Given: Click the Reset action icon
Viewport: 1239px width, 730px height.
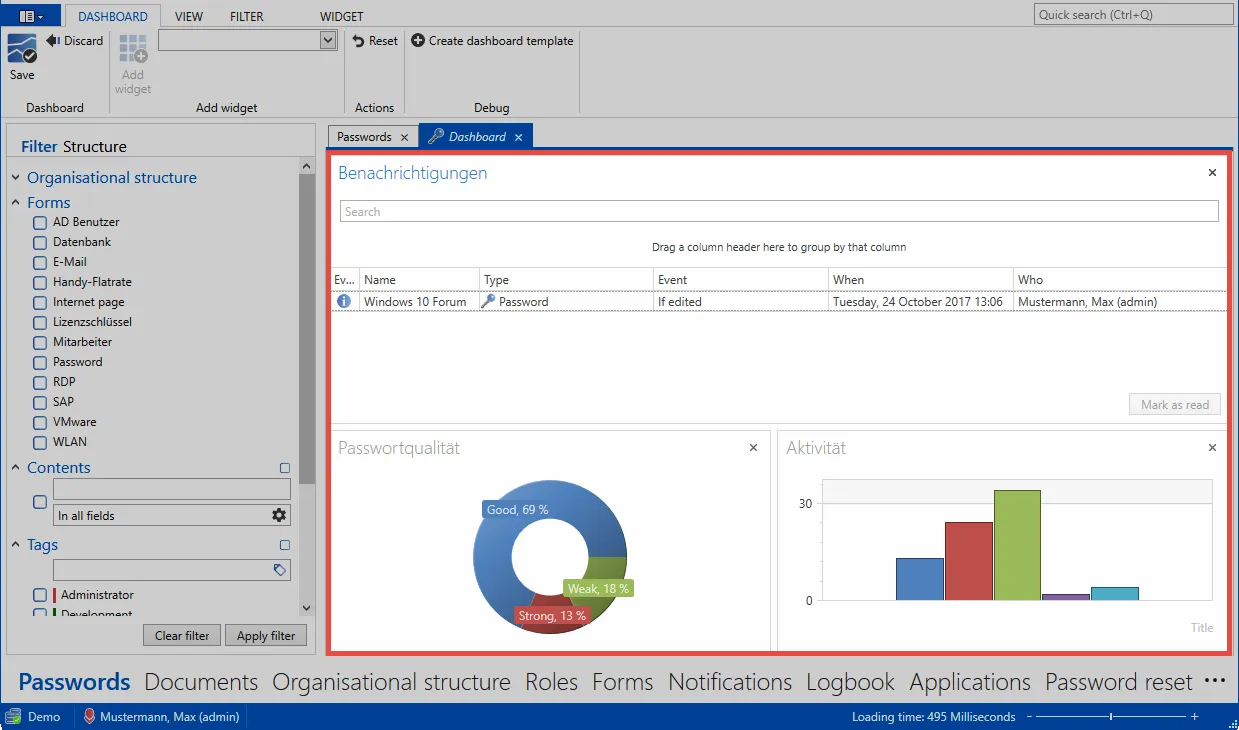Looking at the screenshot, I should [358, 41].
